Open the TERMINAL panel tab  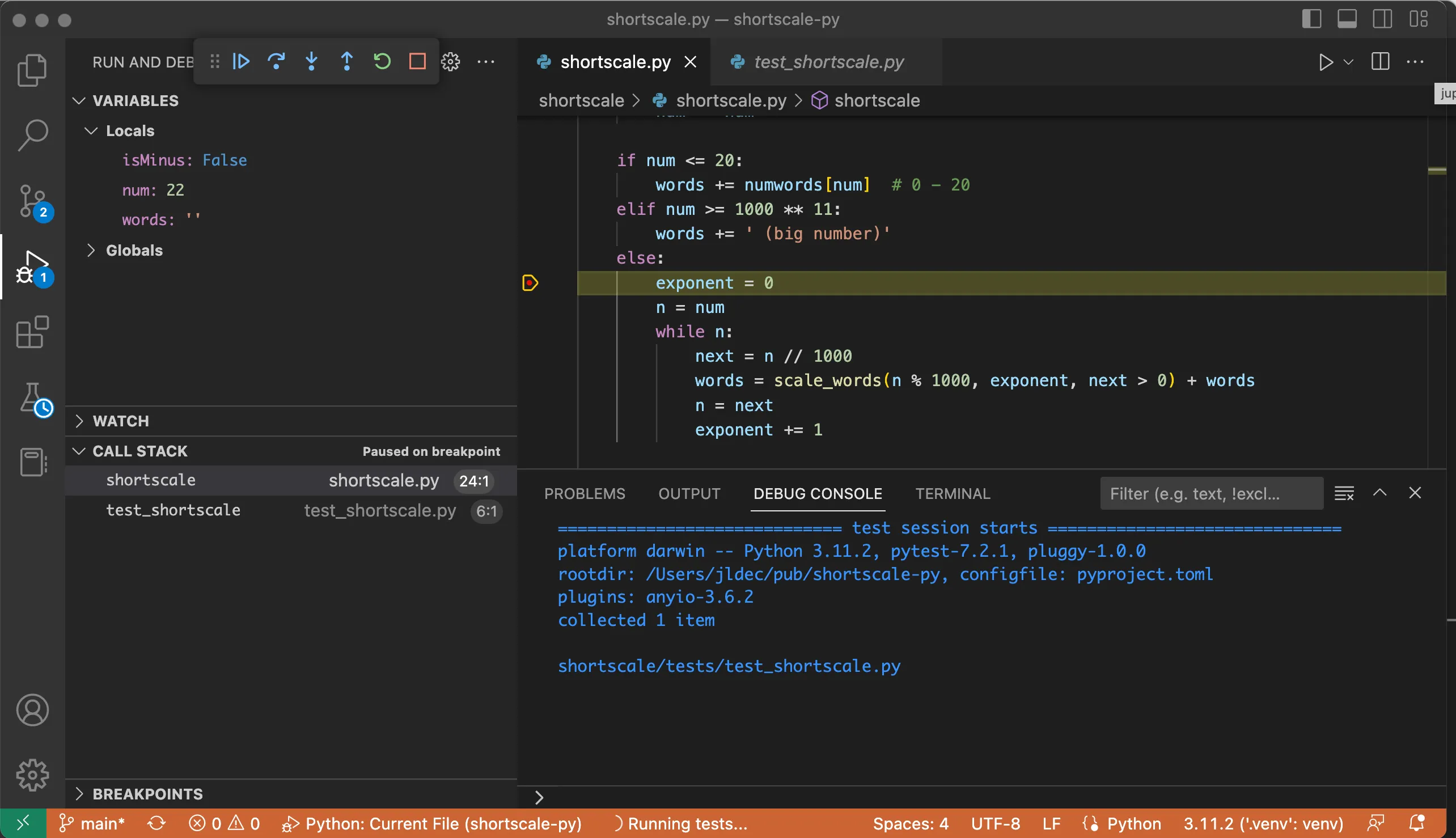(x=952, y=493)
